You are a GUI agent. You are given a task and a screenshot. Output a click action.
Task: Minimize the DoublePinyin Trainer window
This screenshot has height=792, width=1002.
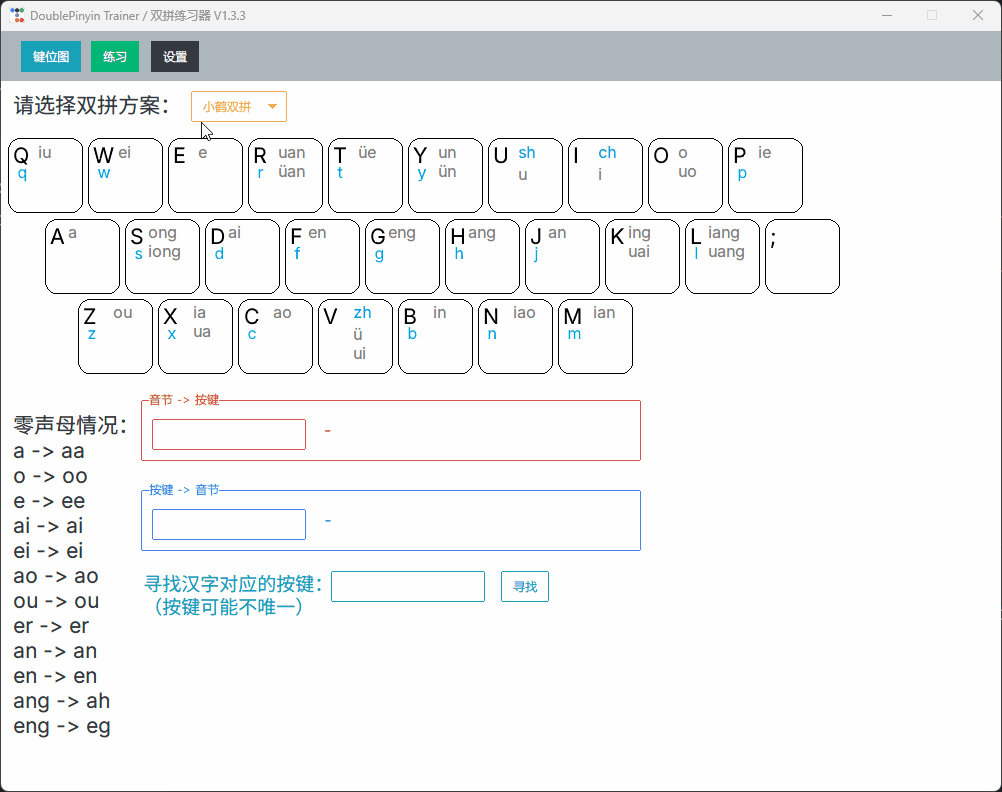pyautogui.click(x=887, y=15)
